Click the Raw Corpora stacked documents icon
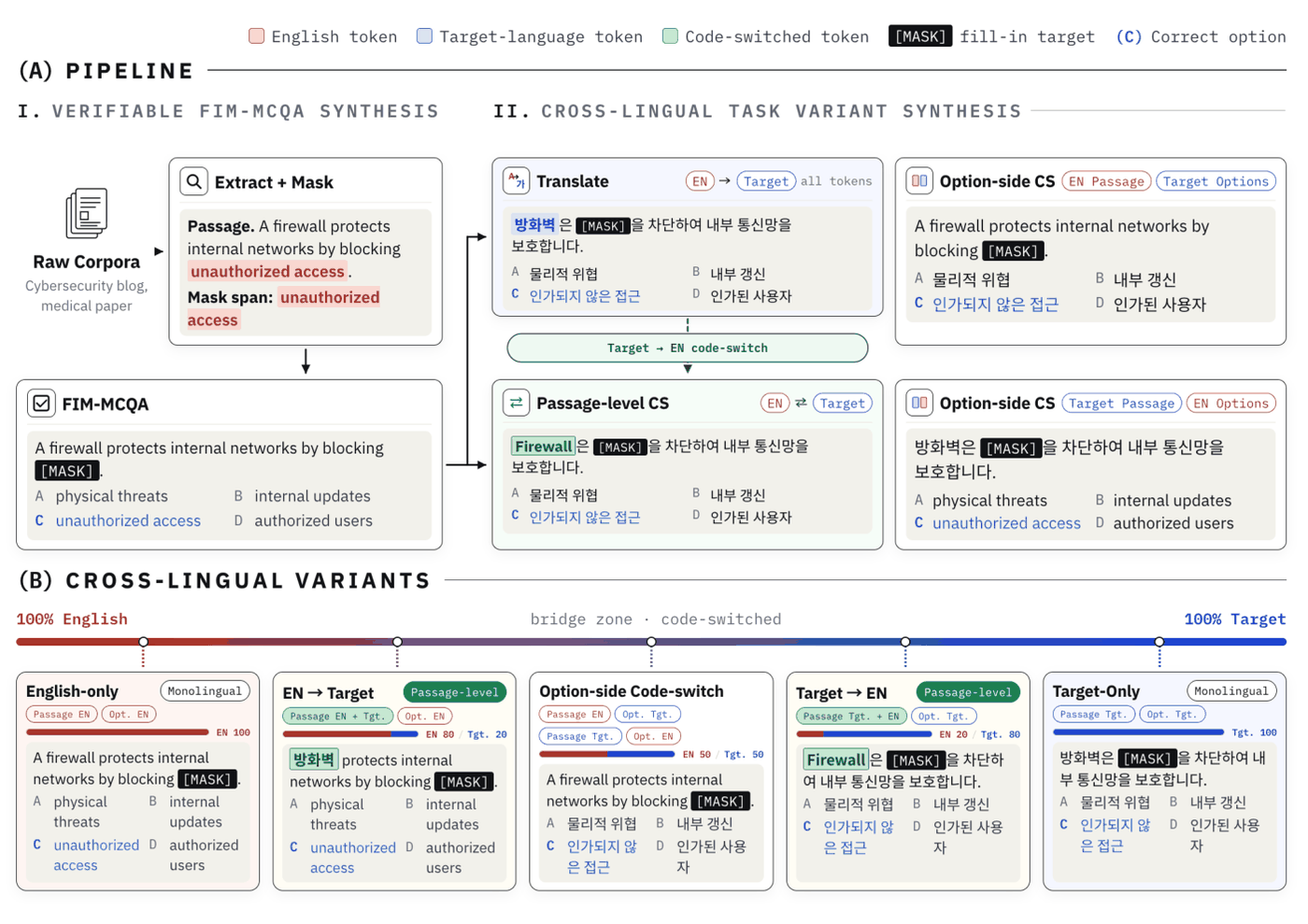 [x=86, y=213]
